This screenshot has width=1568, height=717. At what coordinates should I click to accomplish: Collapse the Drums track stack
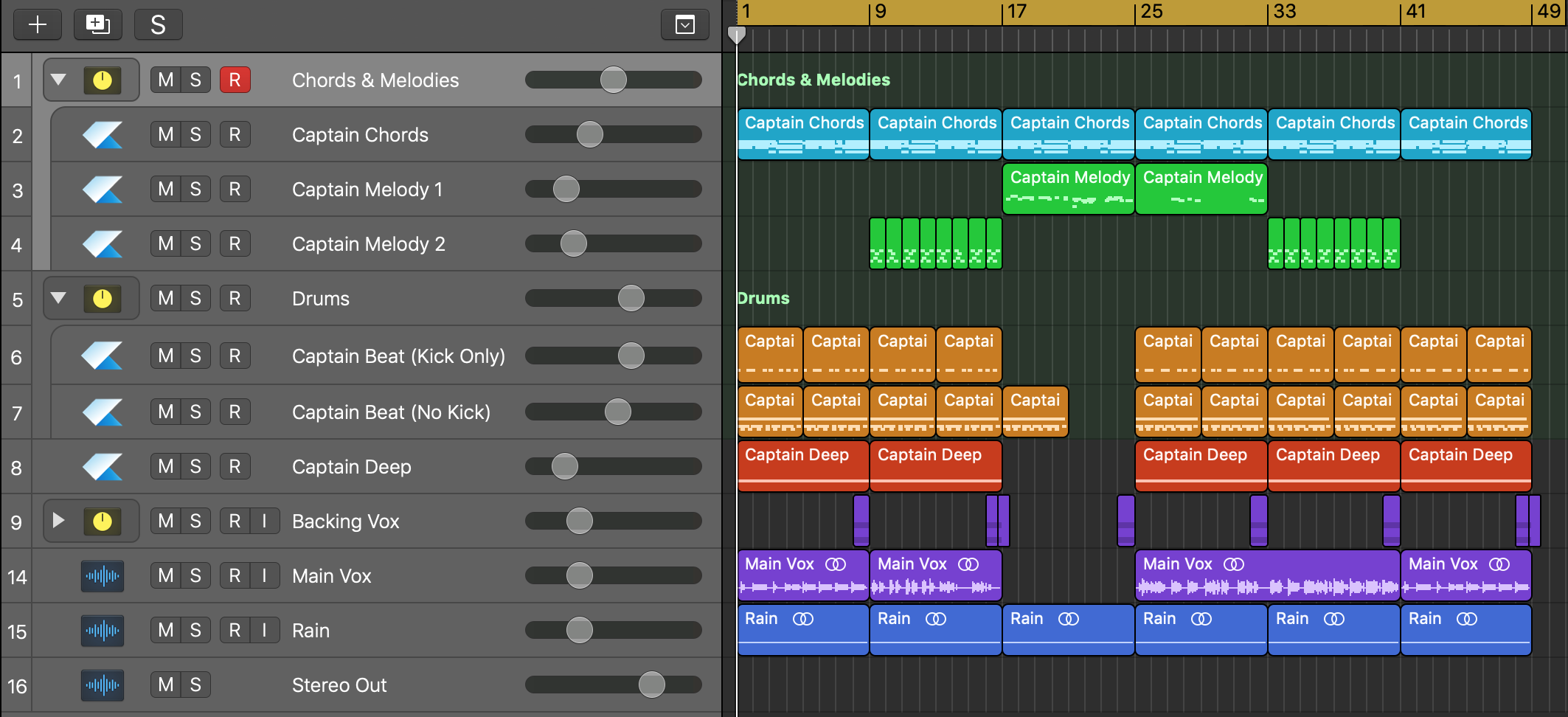59,297
